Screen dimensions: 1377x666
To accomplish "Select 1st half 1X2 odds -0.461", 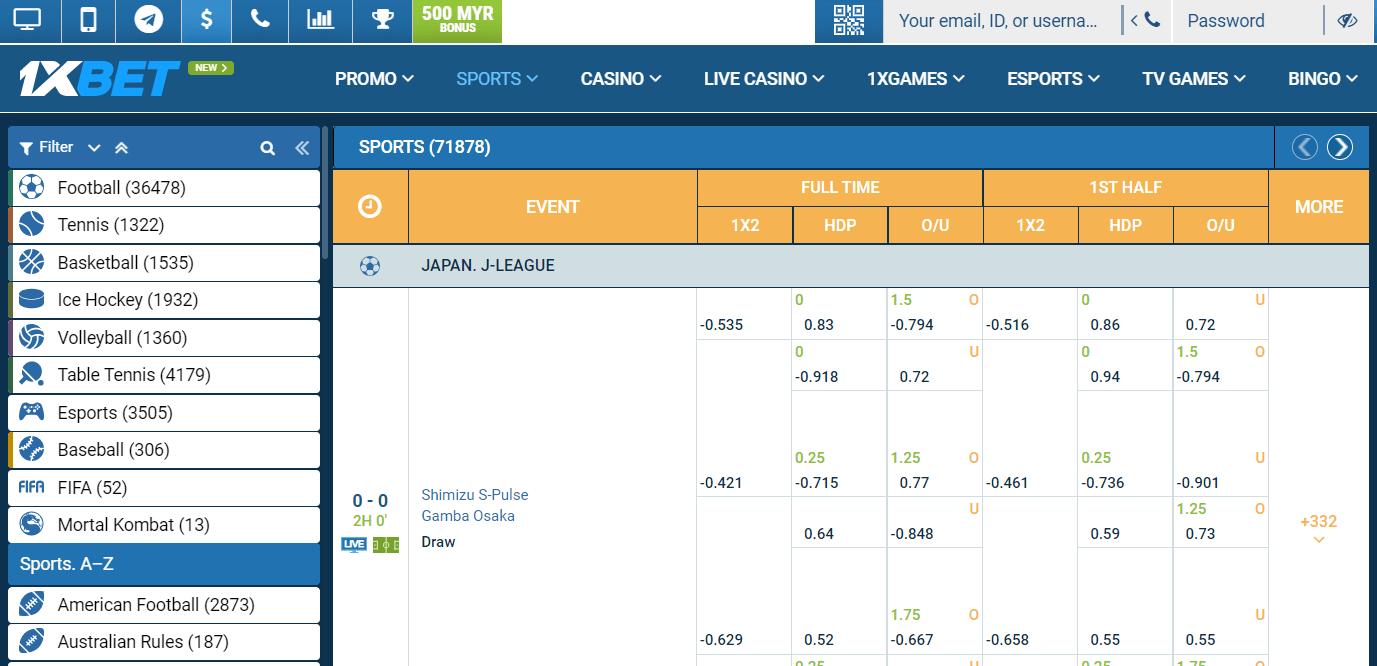I will pos(1007,483).
